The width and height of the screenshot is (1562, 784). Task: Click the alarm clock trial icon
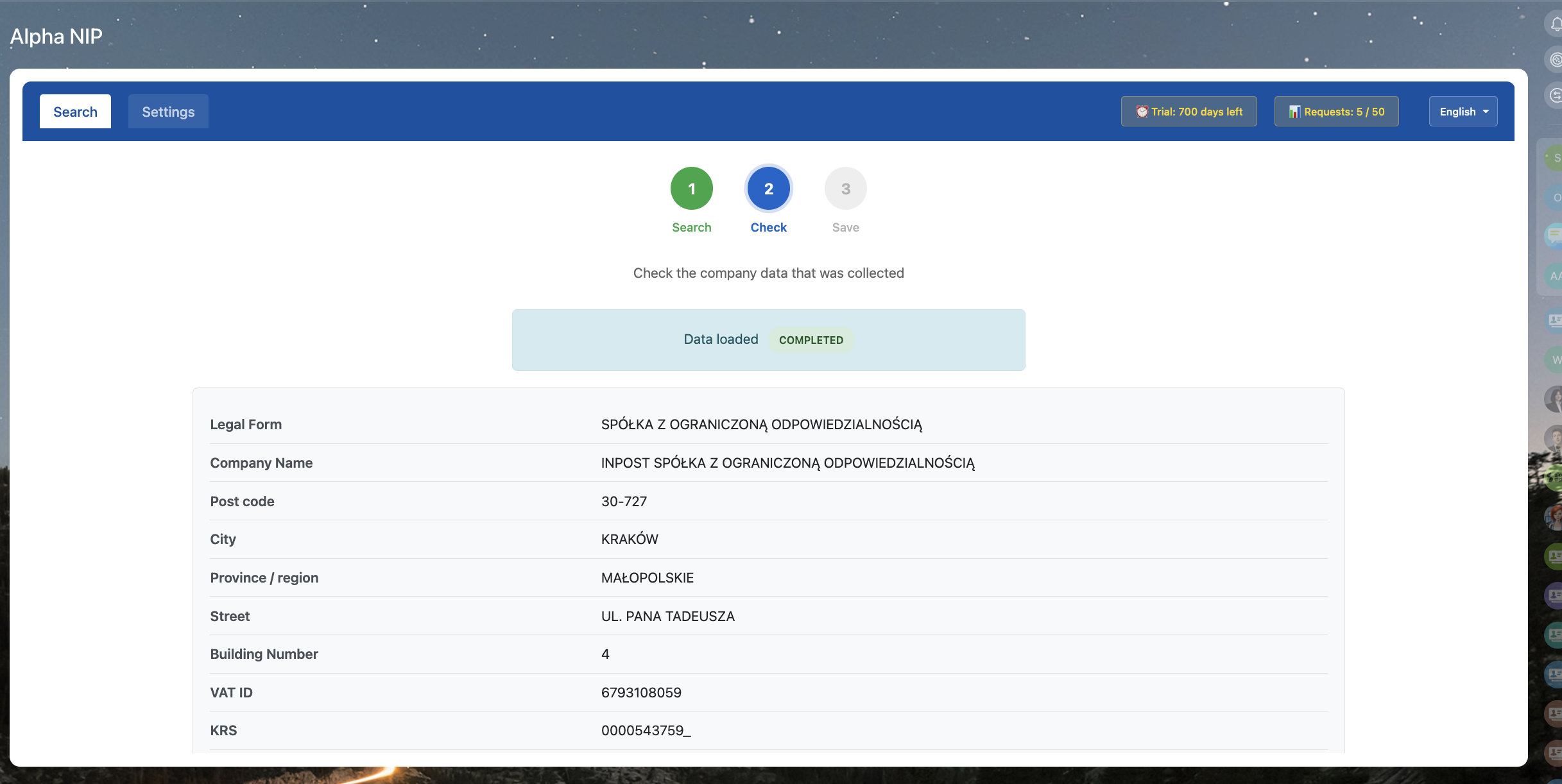(x=1142, y=112)
